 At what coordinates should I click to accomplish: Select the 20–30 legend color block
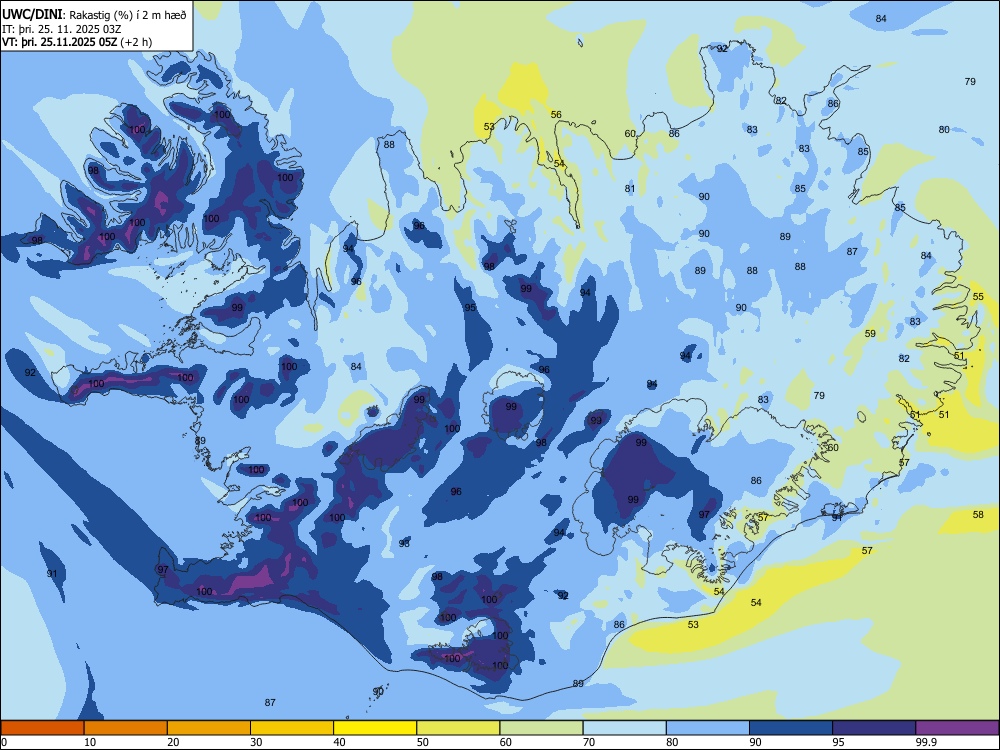209,728
